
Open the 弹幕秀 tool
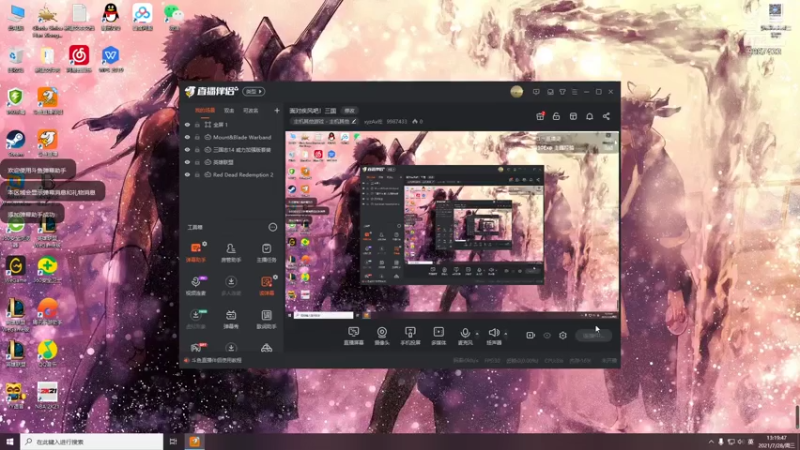pyautogui.click(x=231, y=319)
